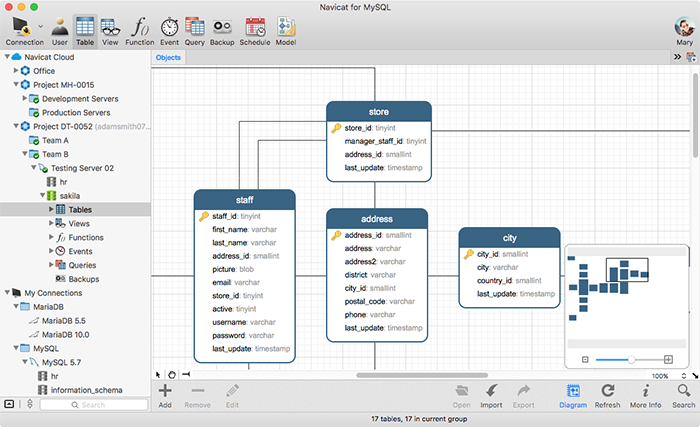Adjust the zoom slider in overview
The image size is (700, 427).
pos(631,360)
